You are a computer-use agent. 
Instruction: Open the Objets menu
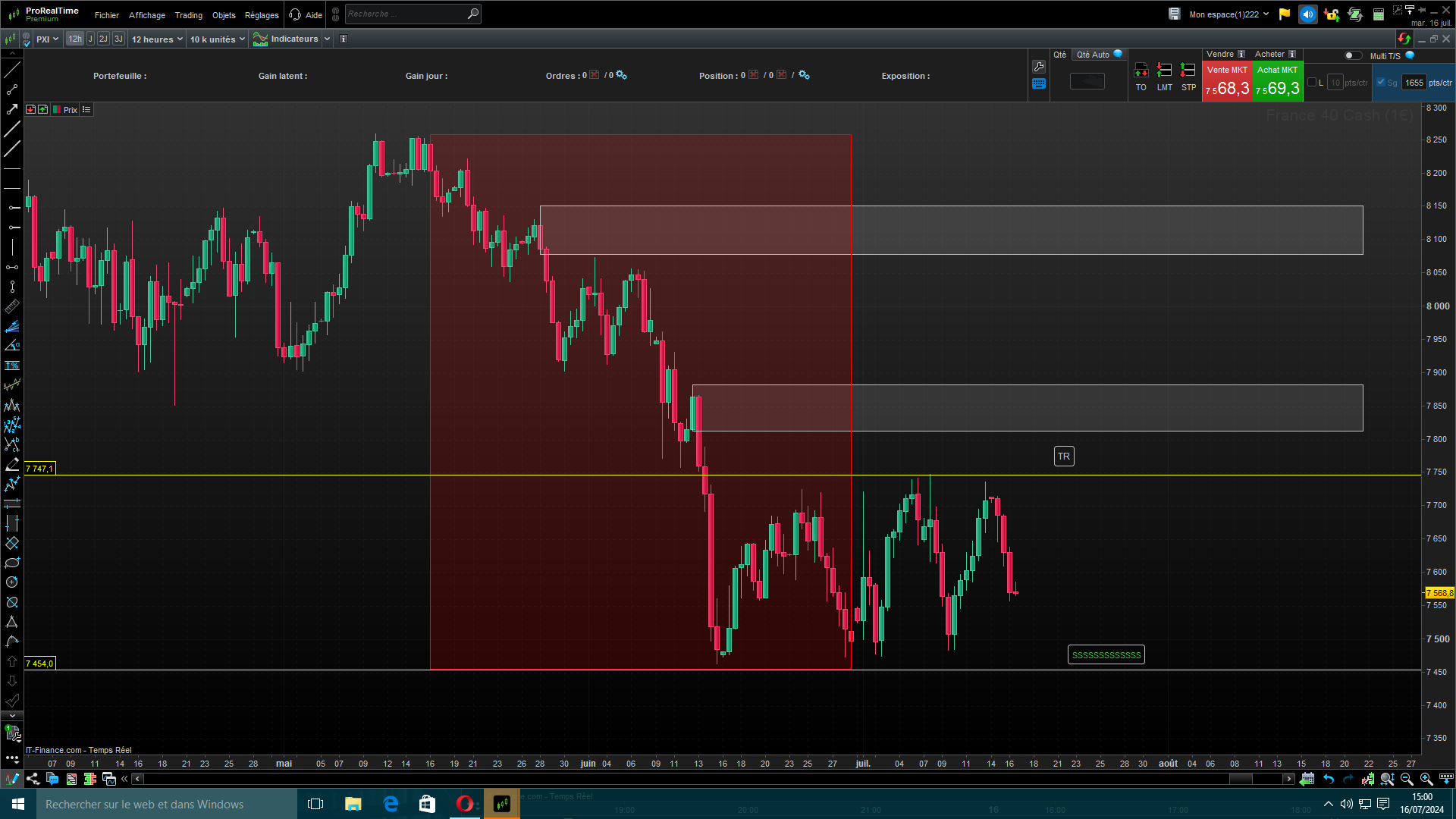click(x=224, y=15)
